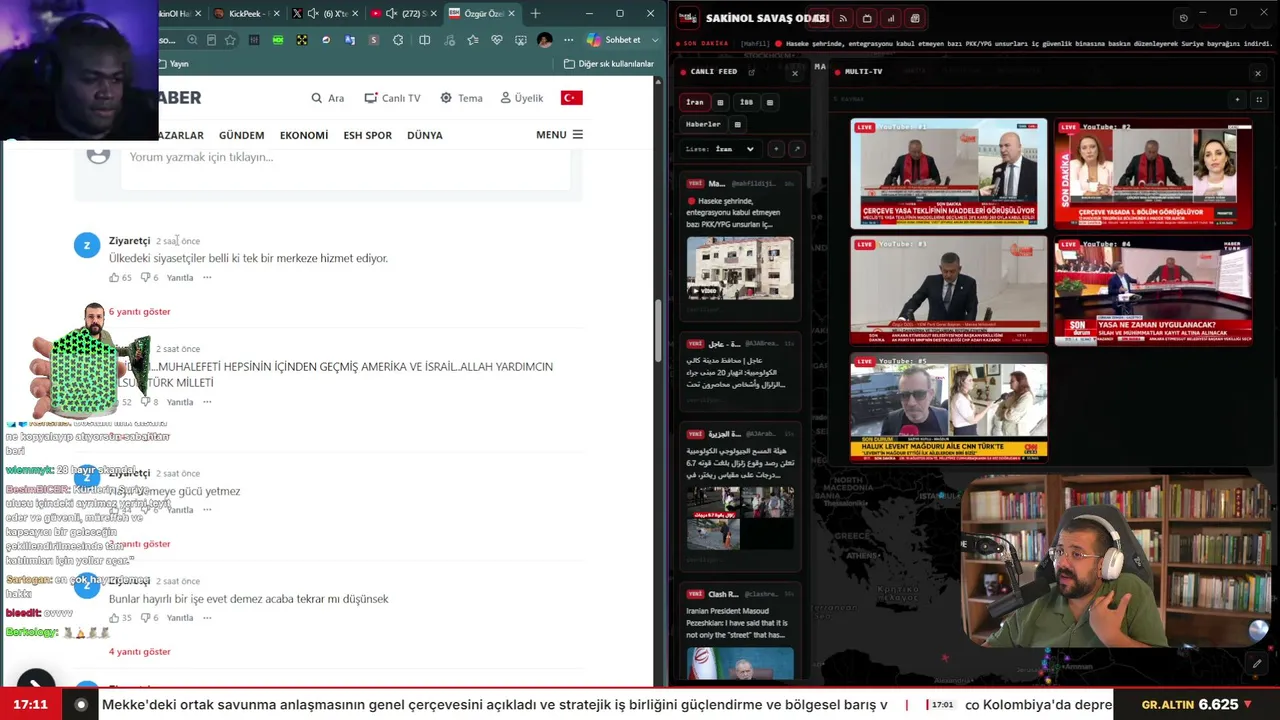Pop out the Canlı Feed panel
Screen dimensions: 1280x720
coord(751,72)
